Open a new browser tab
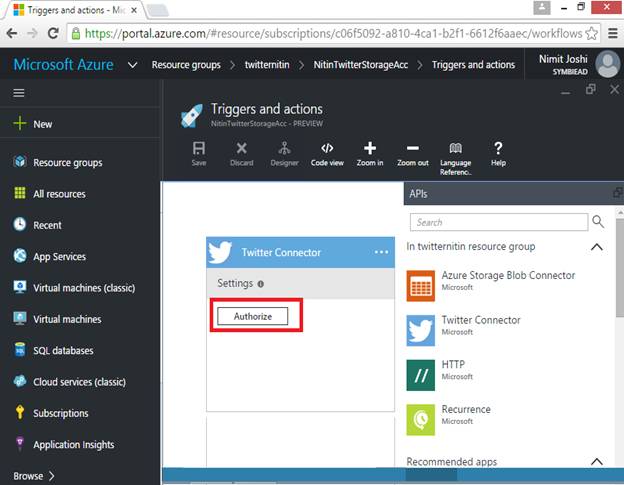624x485 pixels. tap(158, 10)
